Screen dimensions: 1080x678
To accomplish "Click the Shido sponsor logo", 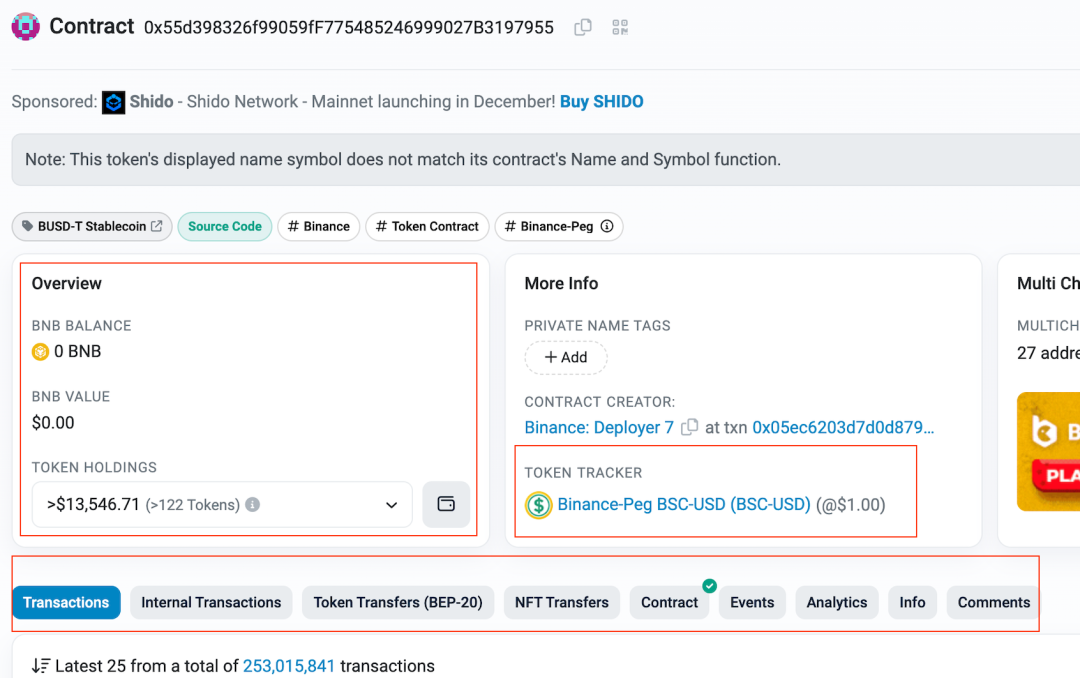I will click(114, 103).
